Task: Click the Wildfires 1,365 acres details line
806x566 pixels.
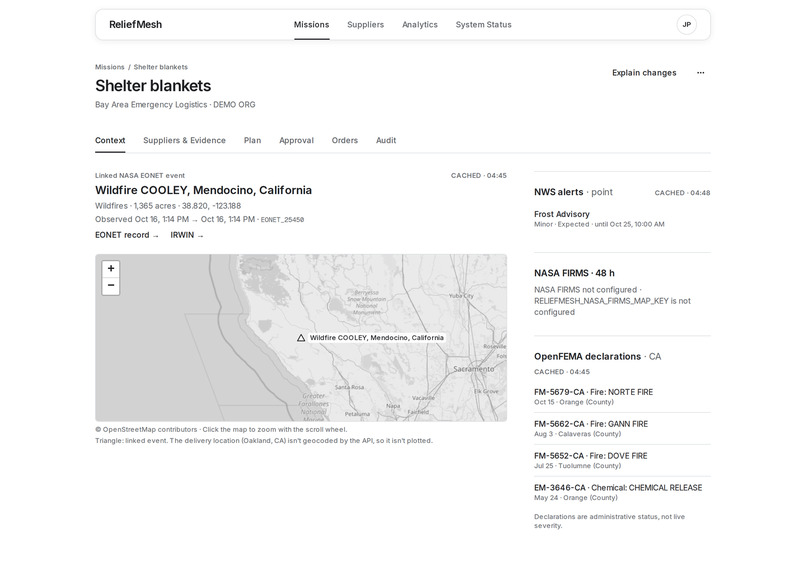Action: 168,206
